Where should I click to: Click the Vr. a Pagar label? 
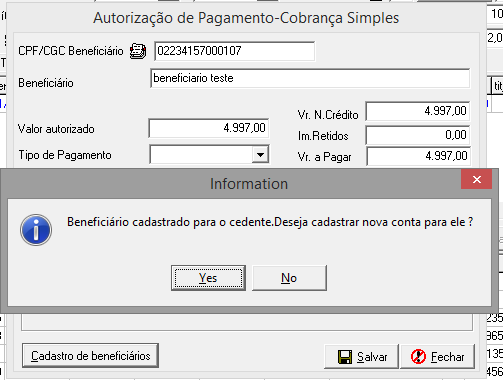(324, 157)
